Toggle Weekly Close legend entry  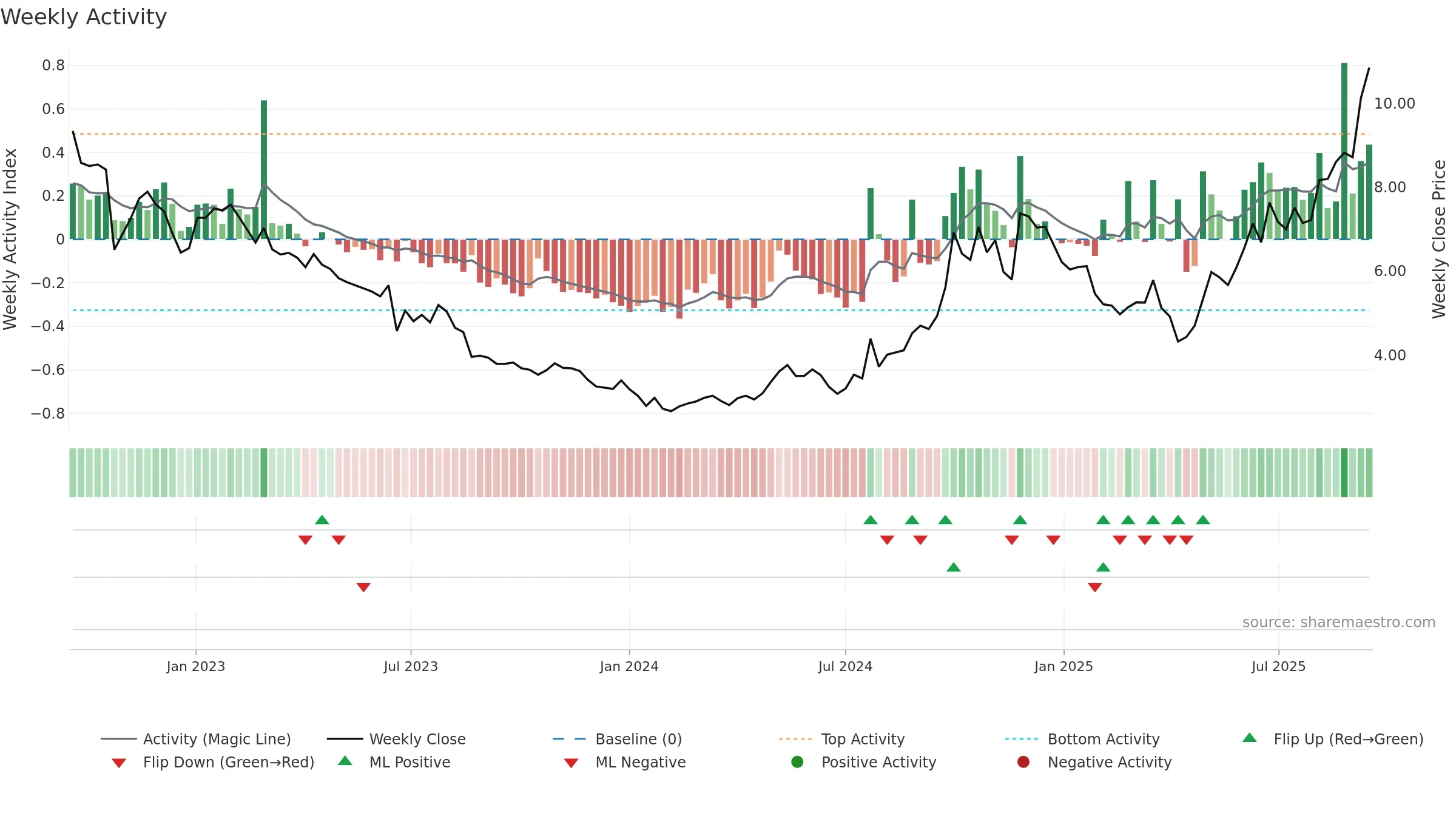[396, 739]
